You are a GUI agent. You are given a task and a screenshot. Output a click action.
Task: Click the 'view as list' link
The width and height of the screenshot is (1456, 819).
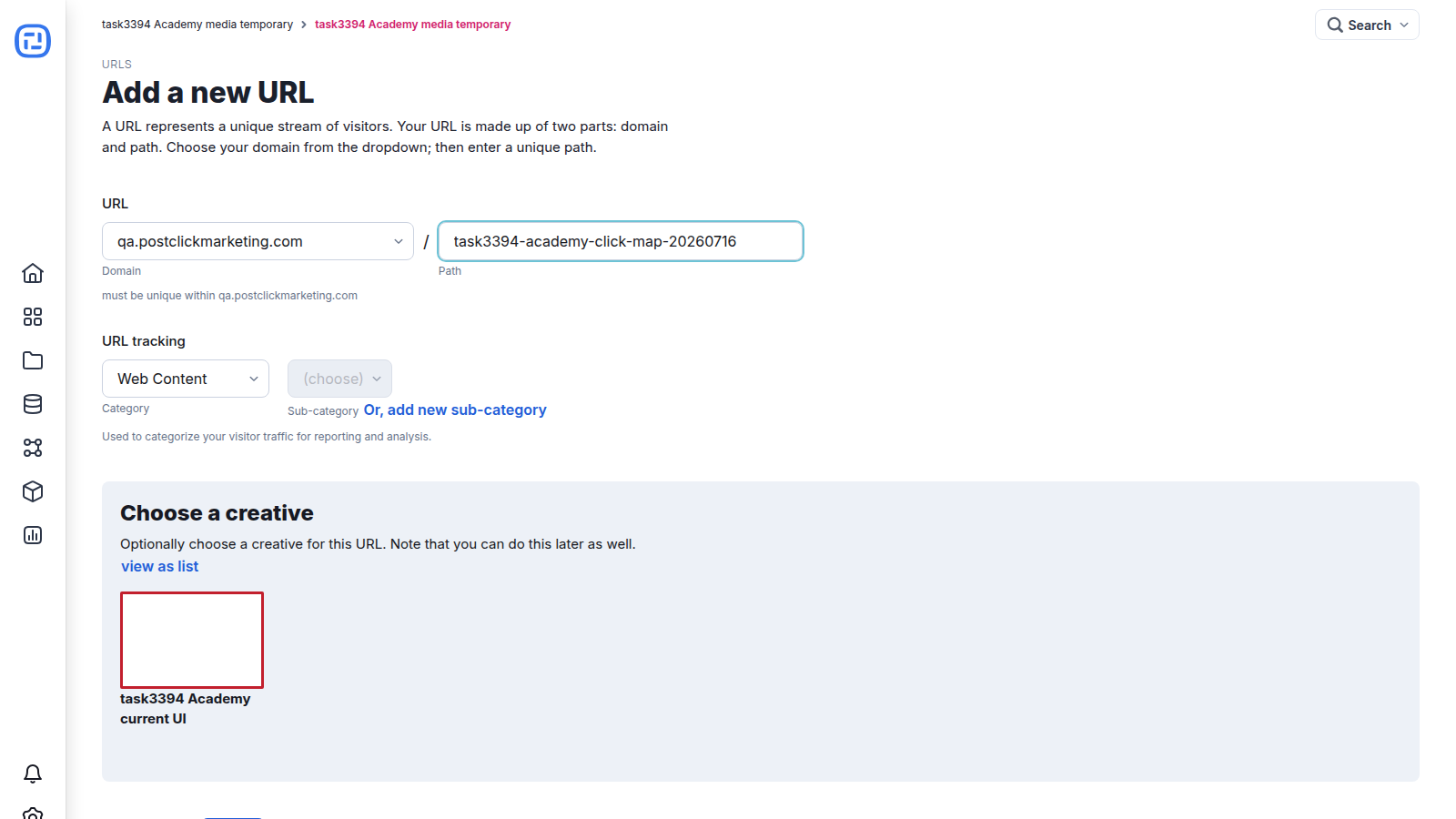click(160, 566)
